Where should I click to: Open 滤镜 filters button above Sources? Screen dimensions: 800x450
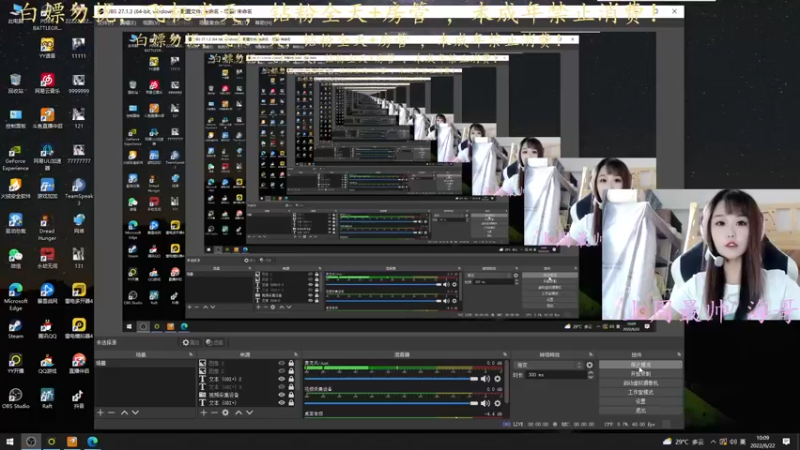(215, 342)
